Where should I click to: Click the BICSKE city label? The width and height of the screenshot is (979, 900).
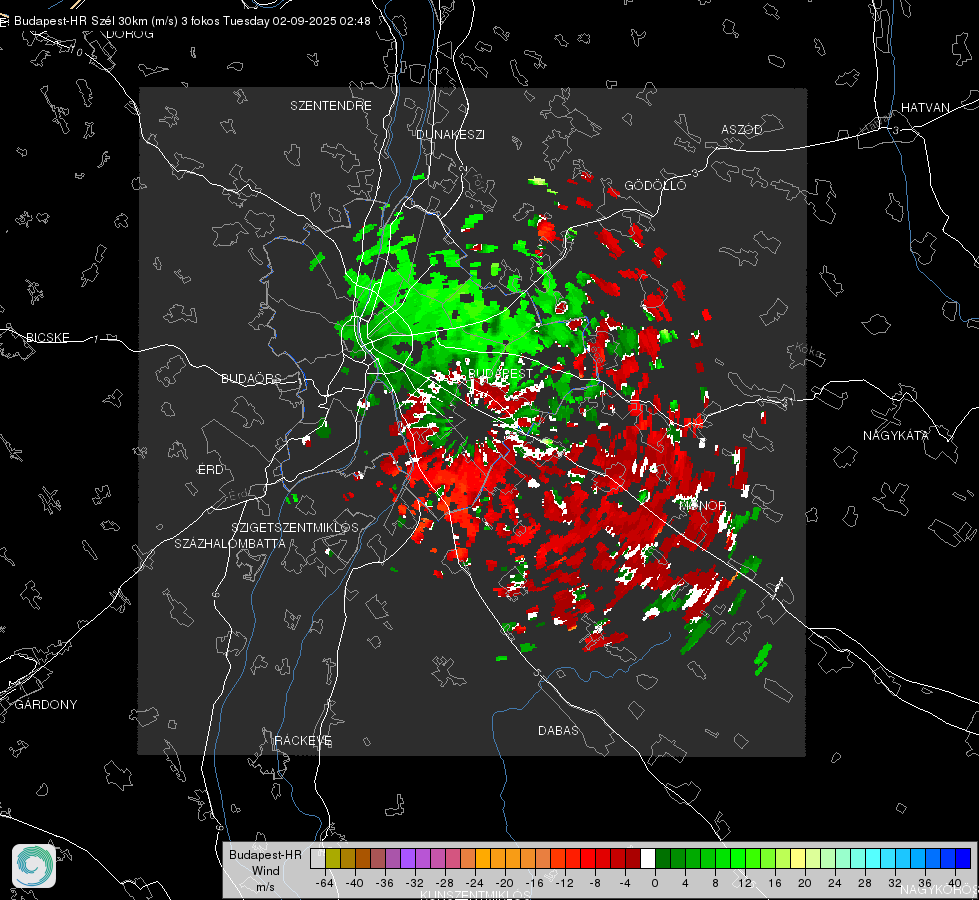tap(48, 337)
